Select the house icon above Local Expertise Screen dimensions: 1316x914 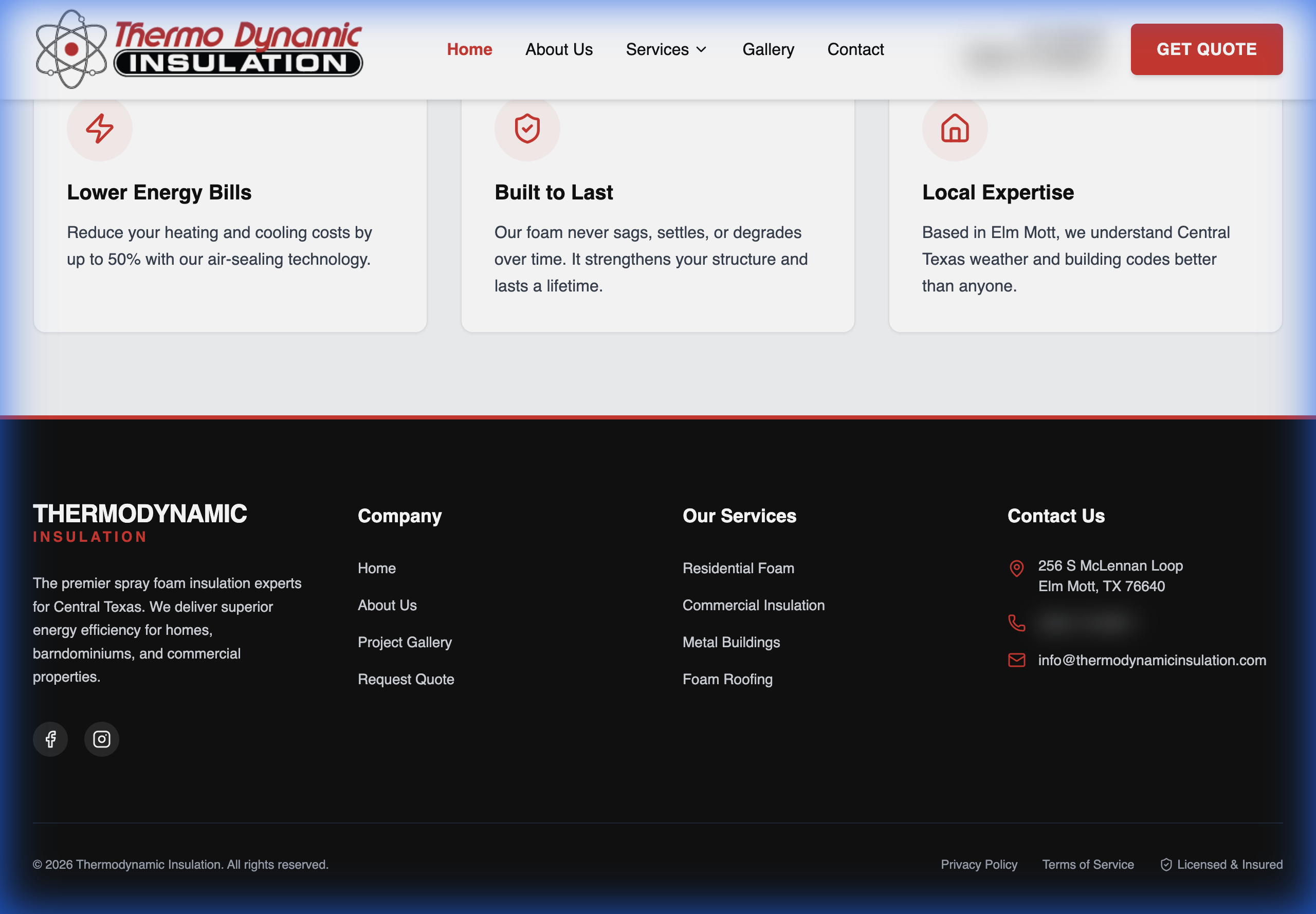(954, 129)
